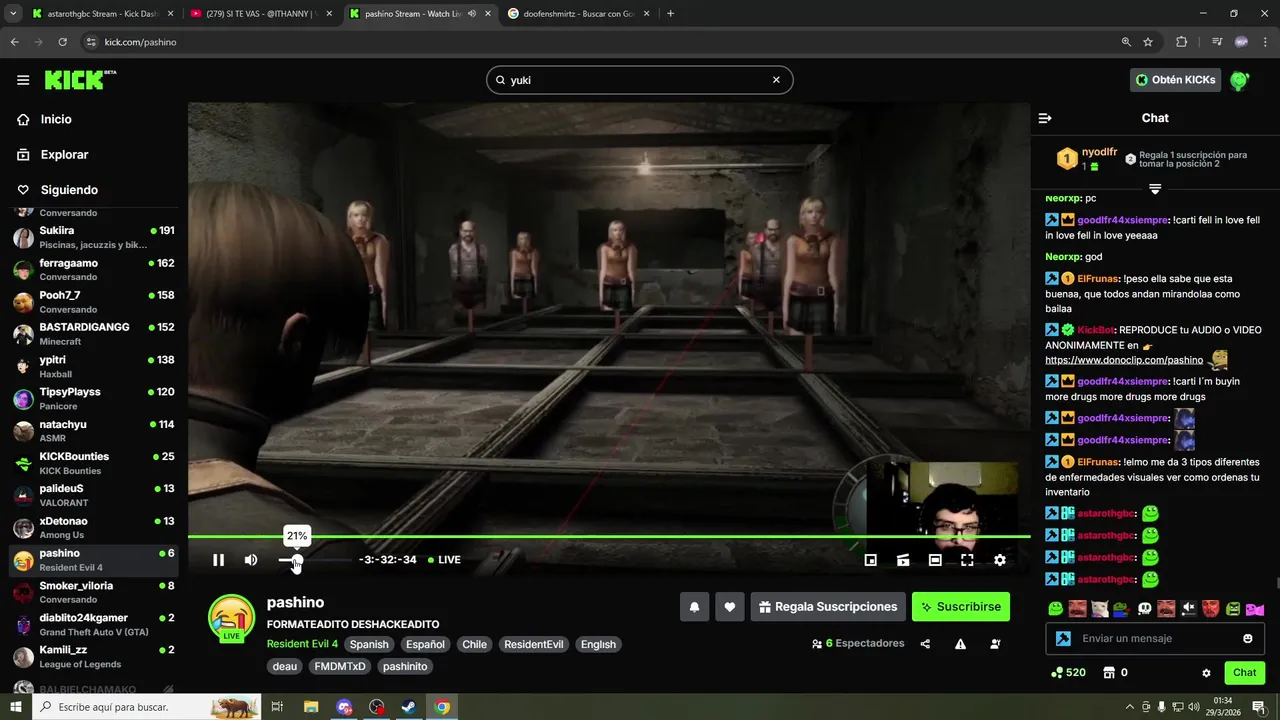1280x720 pixels.
Task: Open the Resident Evil 4 category link
Action: click(x=302, y=644)
